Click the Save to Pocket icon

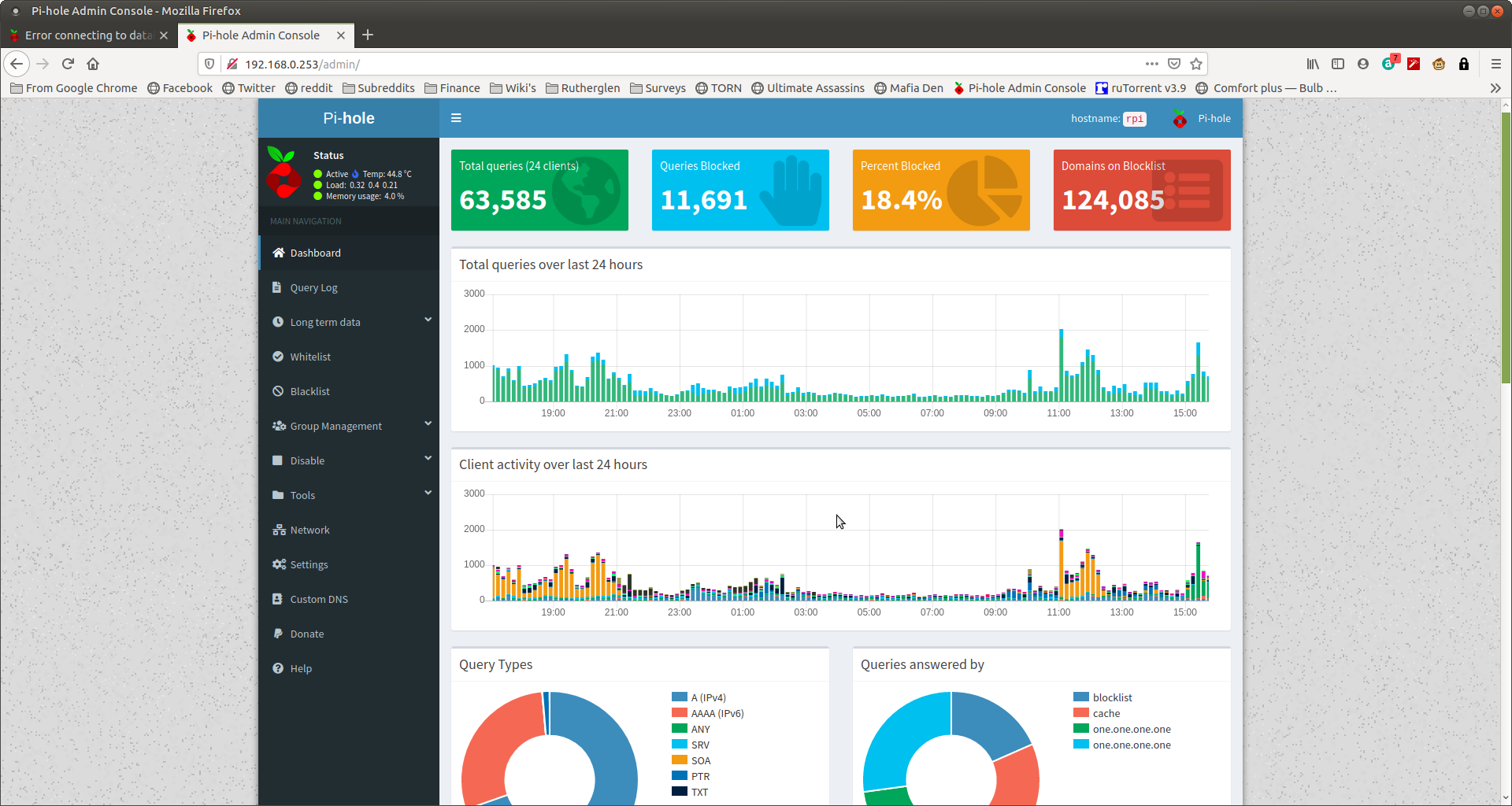pyautogui.click(x=1174, y=64)
